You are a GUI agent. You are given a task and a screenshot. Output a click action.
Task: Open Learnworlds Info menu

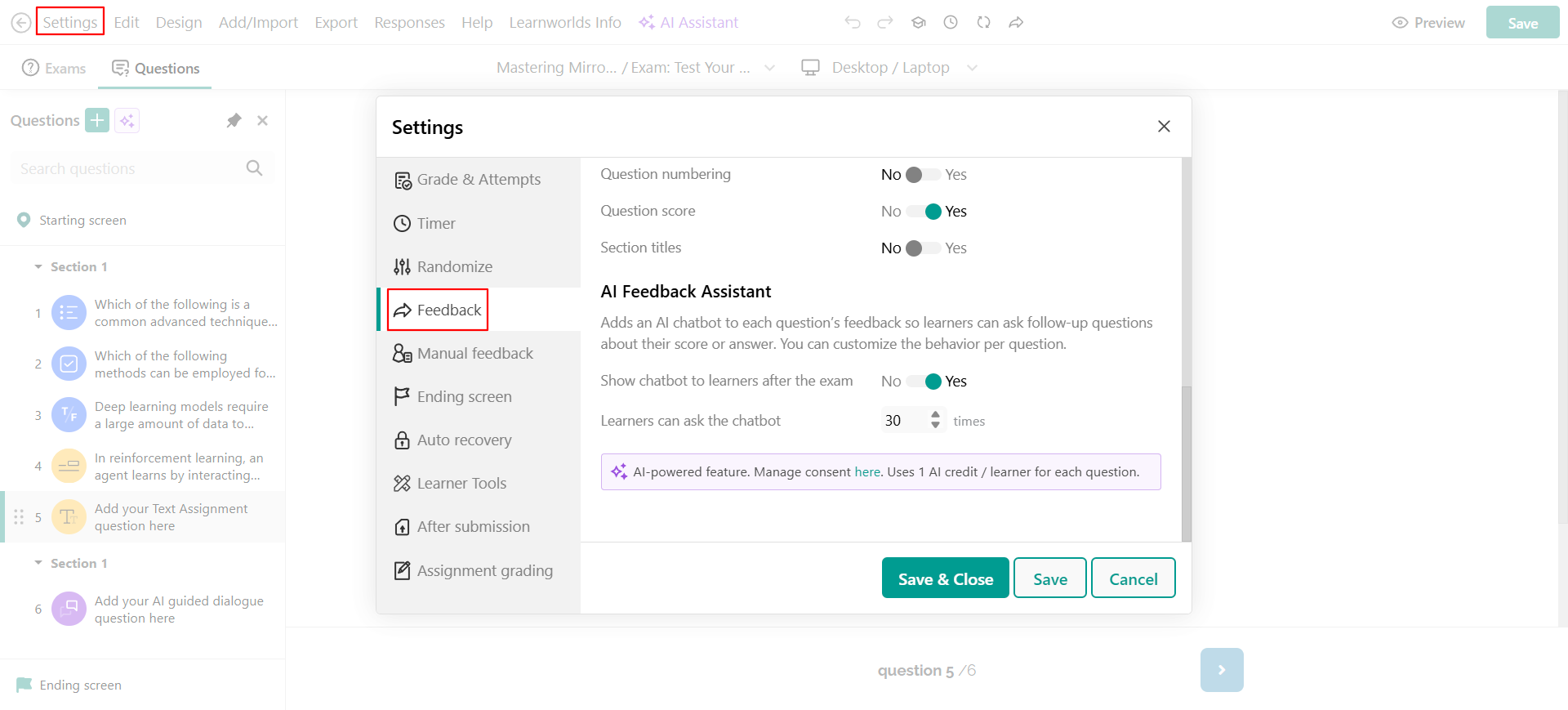(x=565, y=22)
